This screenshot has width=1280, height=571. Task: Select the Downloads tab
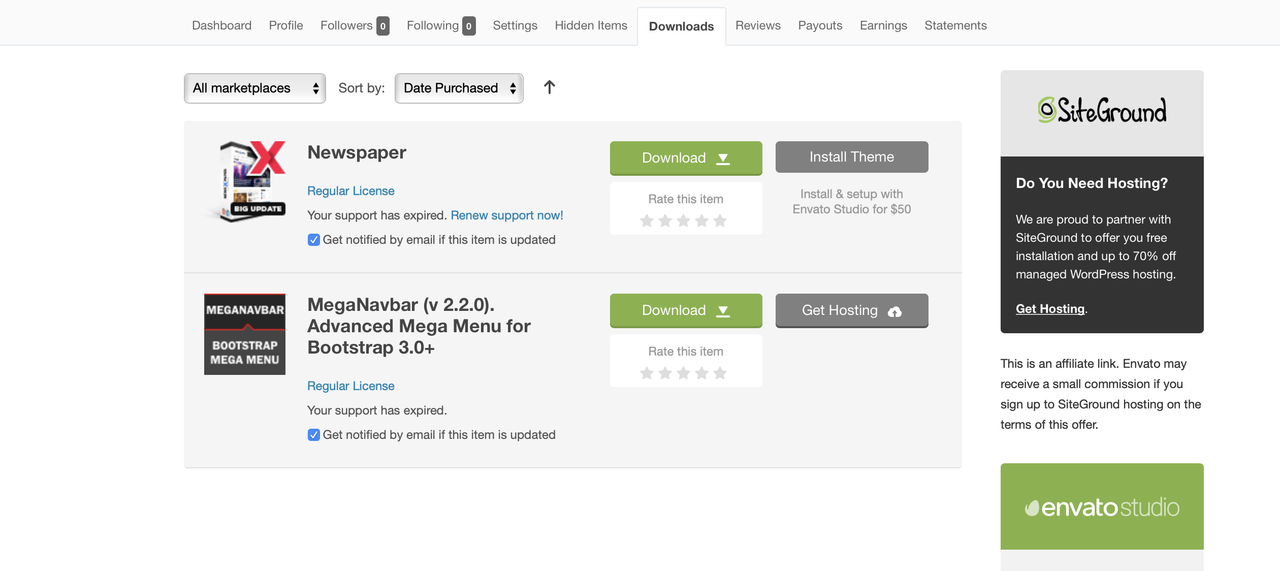click(681, 26)
